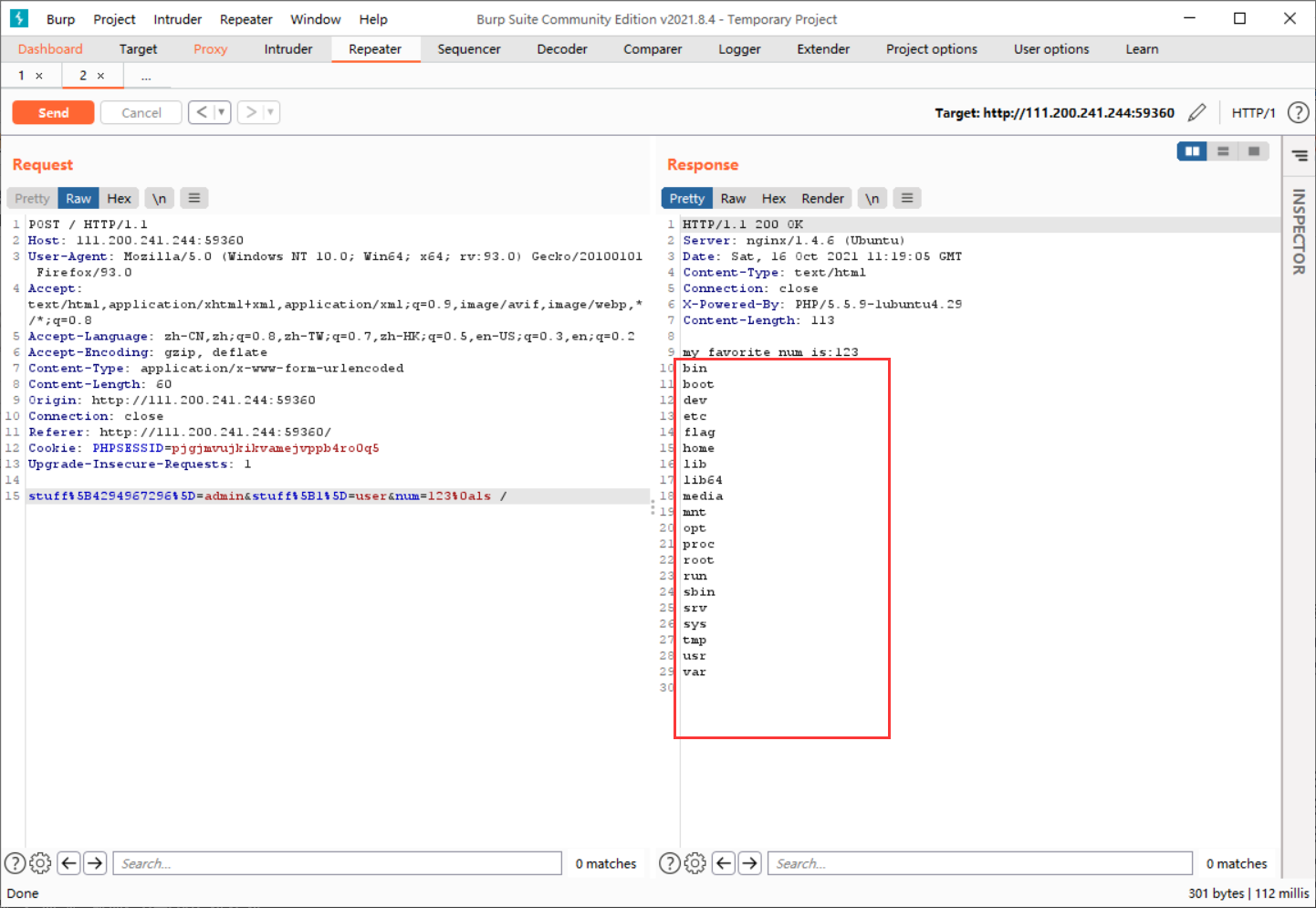The width and height of the screenshot is (1316, 908).
Task: Switch to Project options tab
Action: pos(932,49)
